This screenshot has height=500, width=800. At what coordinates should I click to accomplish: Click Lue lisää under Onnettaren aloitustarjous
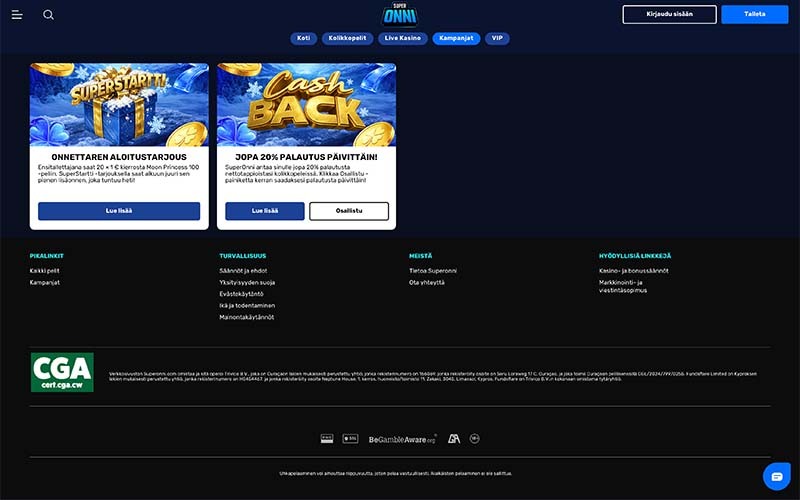119,211
